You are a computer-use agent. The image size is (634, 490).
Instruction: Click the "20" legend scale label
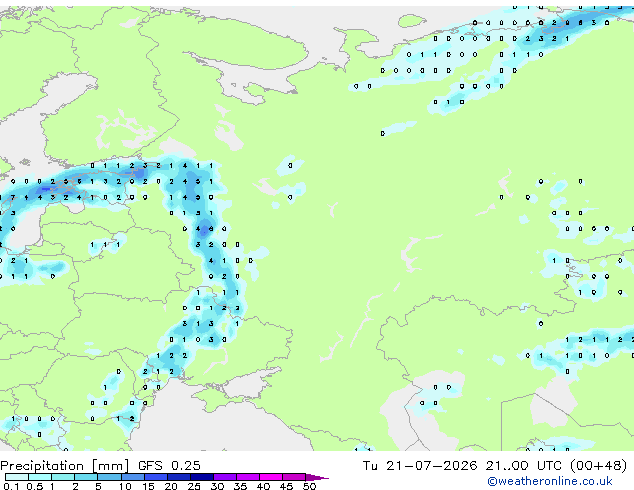(x=171, y=486)
